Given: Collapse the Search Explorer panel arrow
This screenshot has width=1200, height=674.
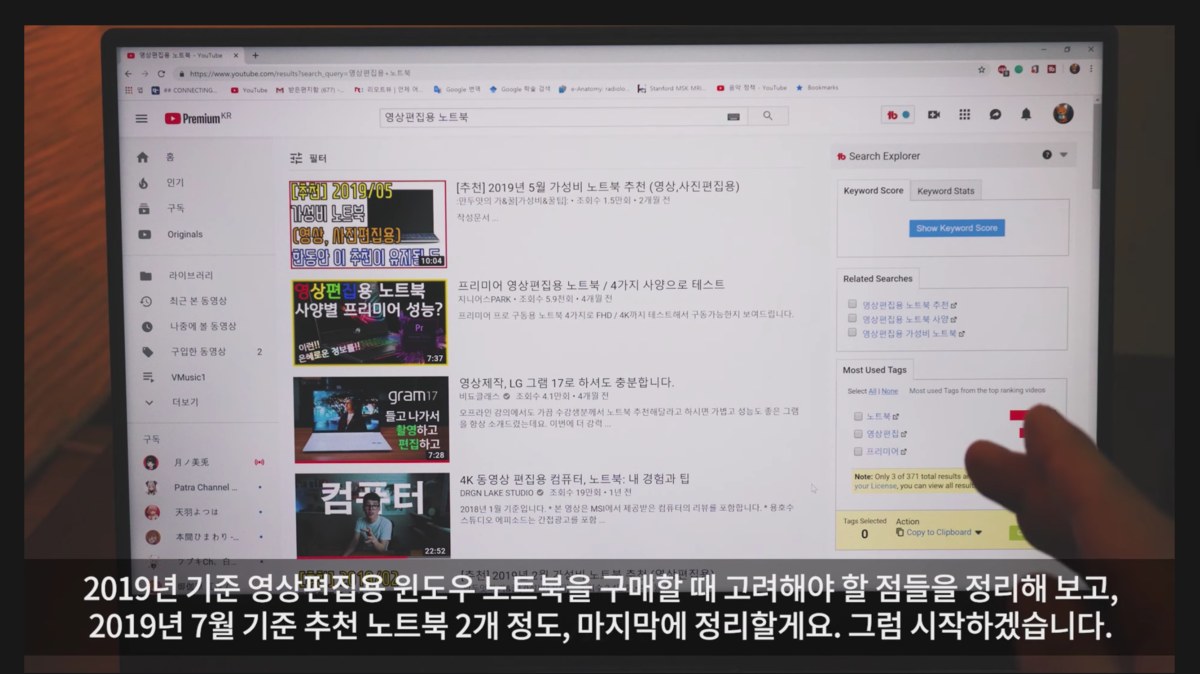Looking at the screenshot, I should [1064, 155].
